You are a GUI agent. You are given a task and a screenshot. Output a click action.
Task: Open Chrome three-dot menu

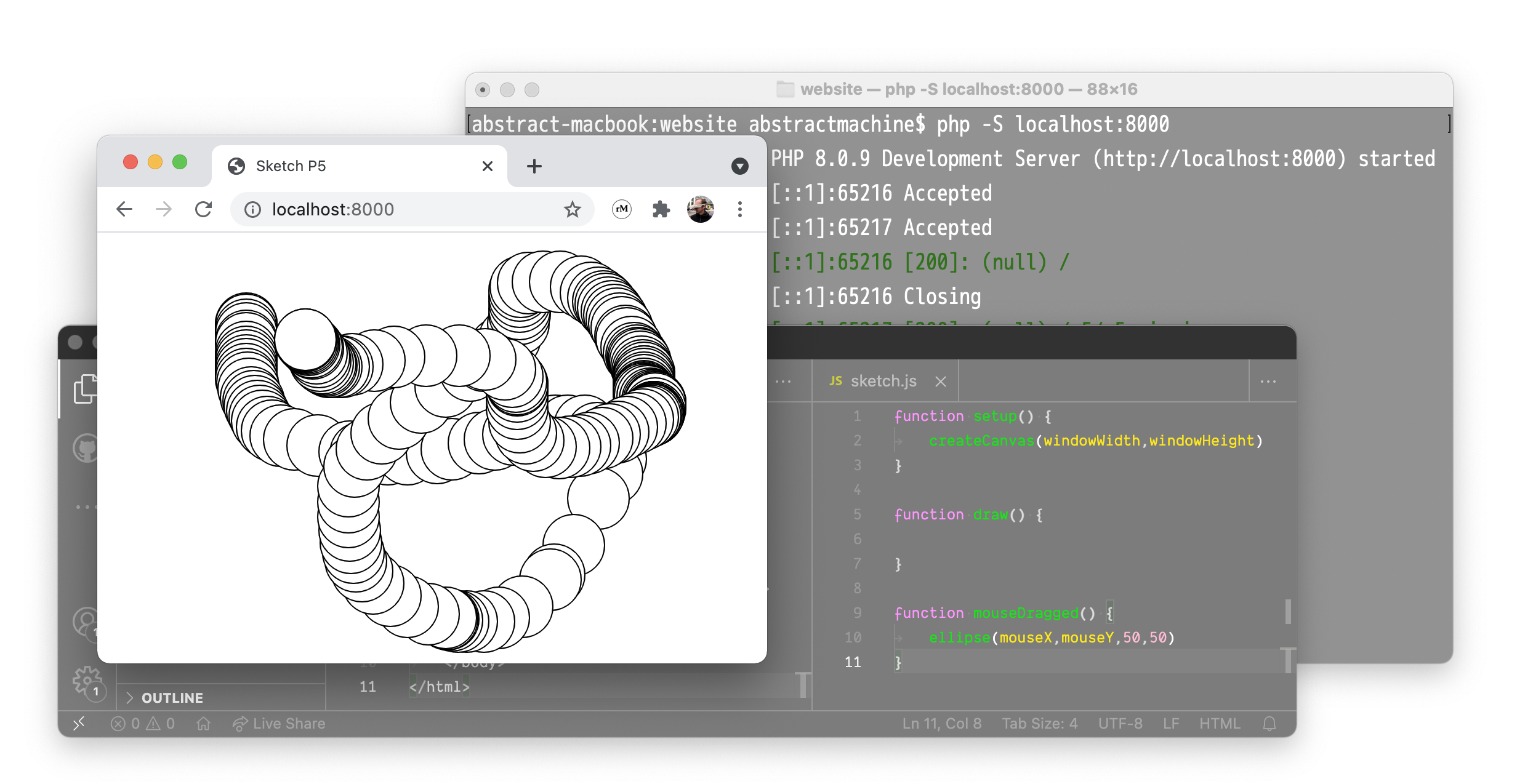pos(739,209)
